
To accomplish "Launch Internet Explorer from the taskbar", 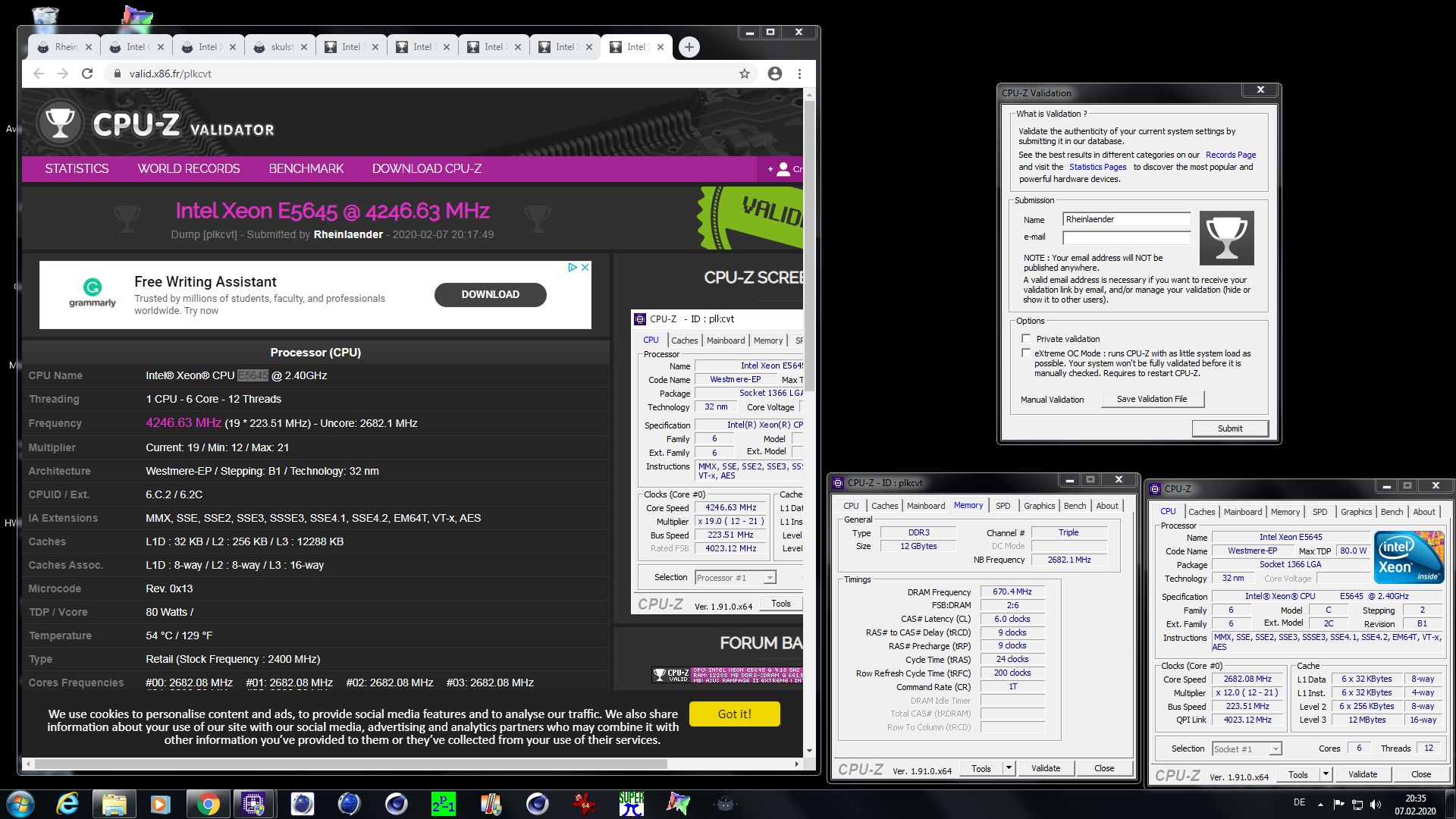I will [67, 804].
